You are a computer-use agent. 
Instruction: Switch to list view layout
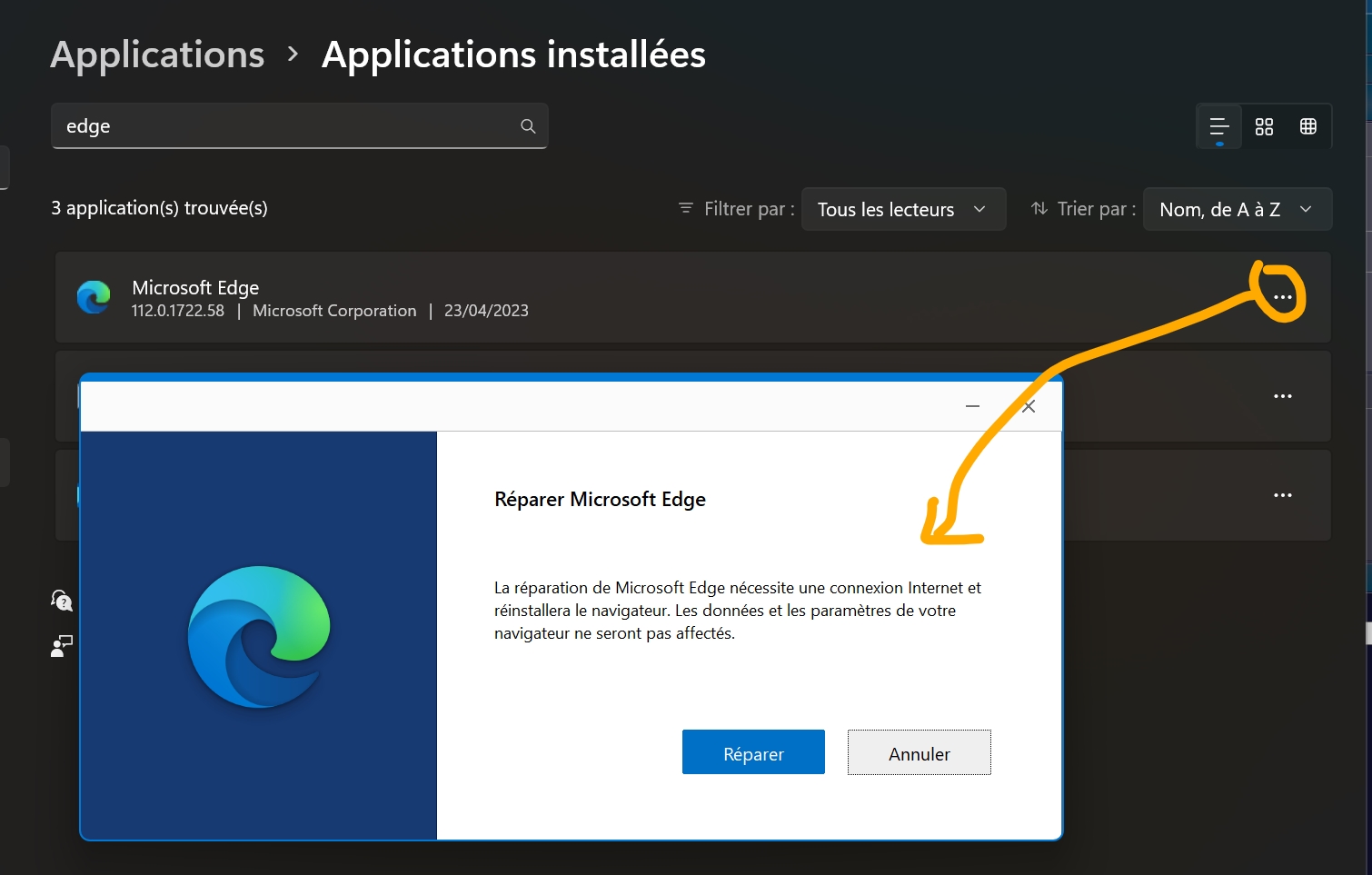click(1218, 126)
